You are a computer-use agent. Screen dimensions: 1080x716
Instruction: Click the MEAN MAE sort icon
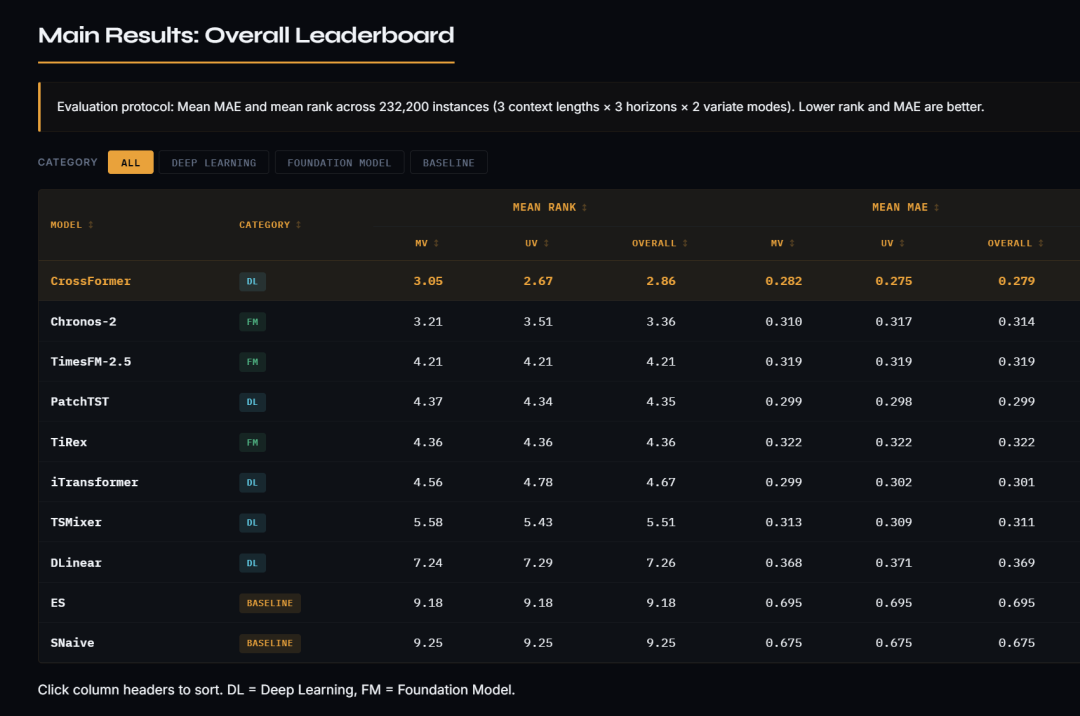(937, 207)
